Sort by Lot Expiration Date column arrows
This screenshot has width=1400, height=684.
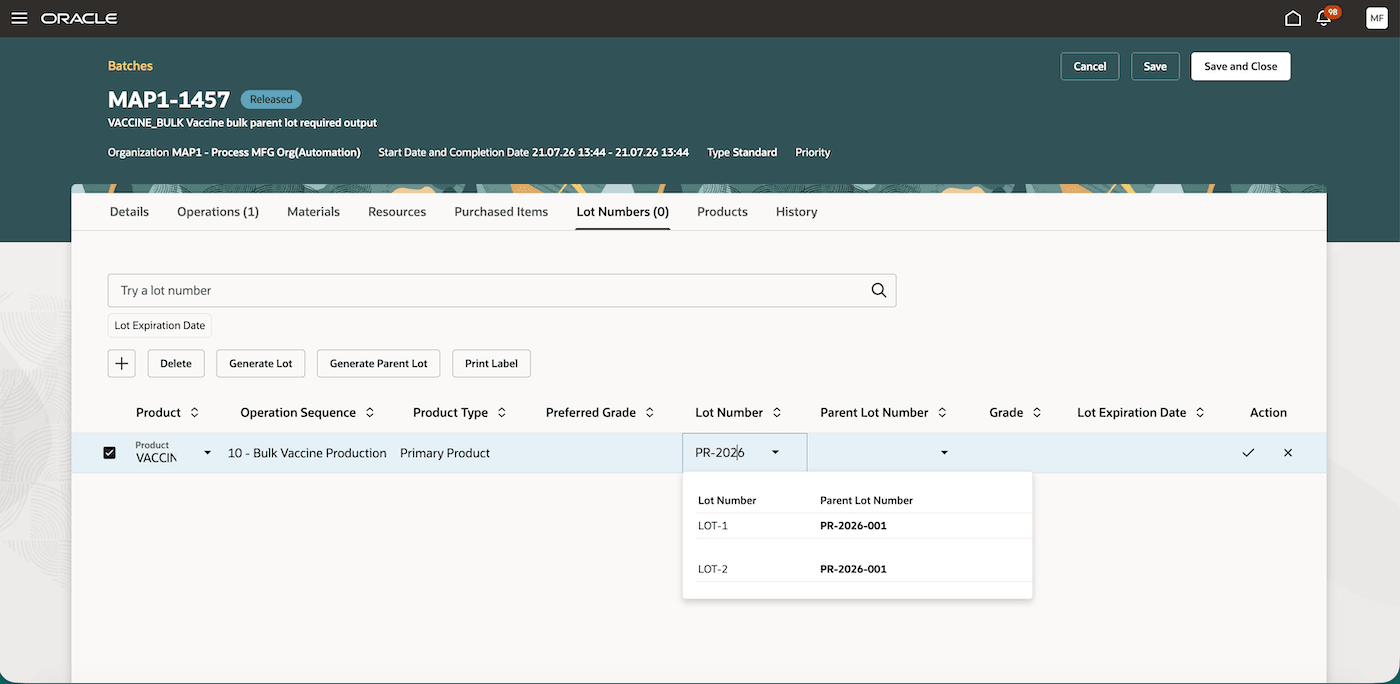pos(1200,412)
